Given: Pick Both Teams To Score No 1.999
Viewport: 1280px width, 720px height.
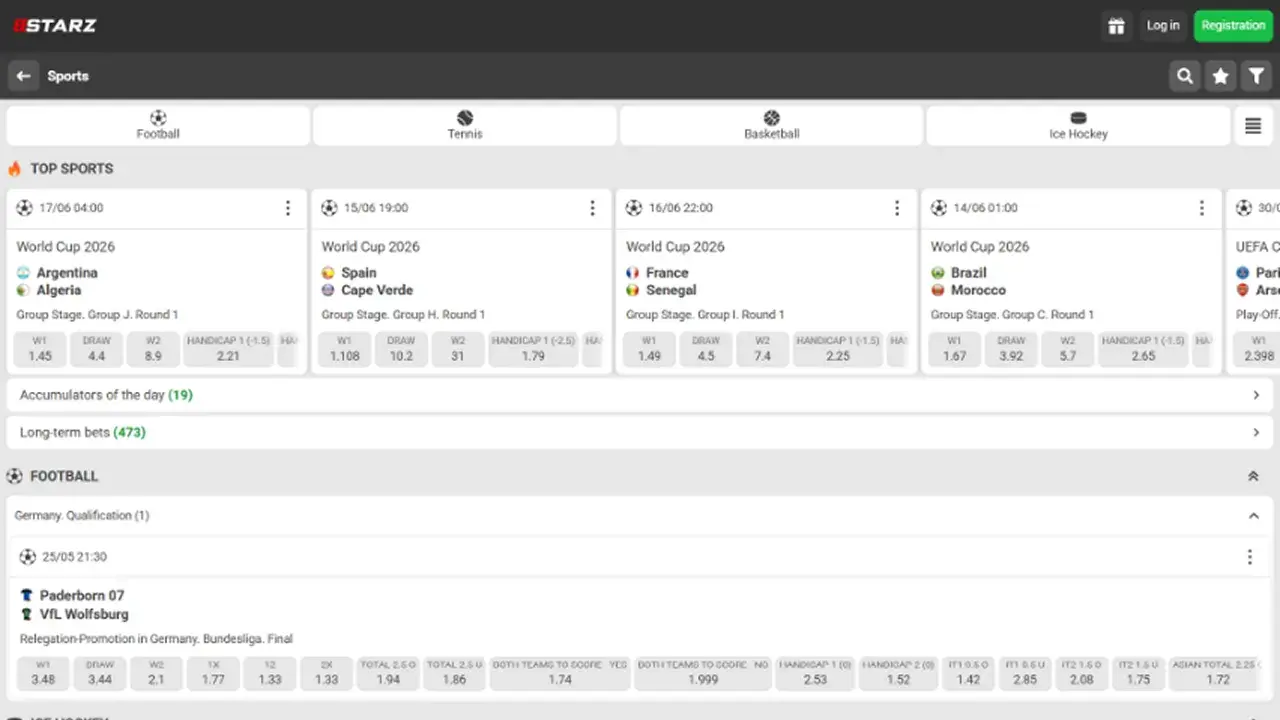Looking at the screenshot, I should (x=703, y=673).
